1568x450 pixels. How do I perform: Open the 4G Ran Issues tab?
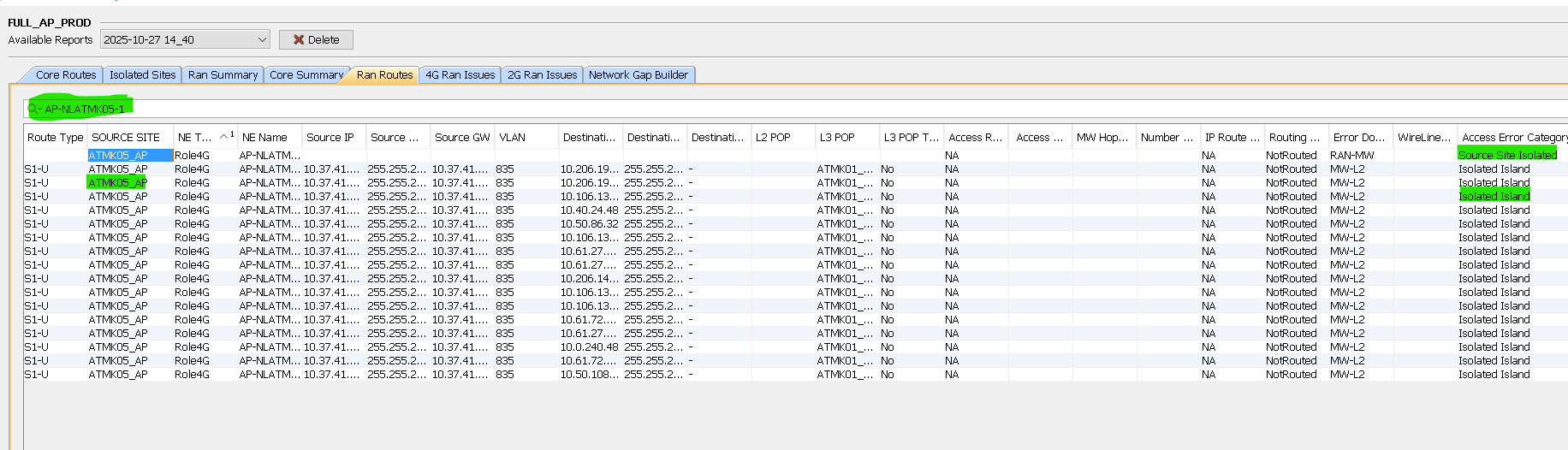pos(460,75)
